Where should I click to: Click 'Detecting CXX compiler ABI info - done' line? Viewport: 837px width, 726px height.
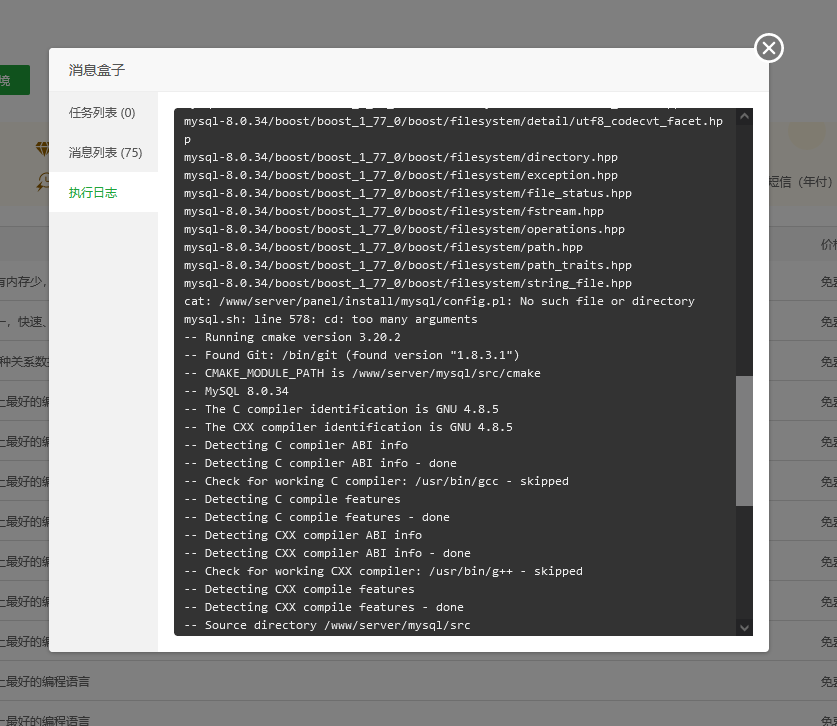327,554
